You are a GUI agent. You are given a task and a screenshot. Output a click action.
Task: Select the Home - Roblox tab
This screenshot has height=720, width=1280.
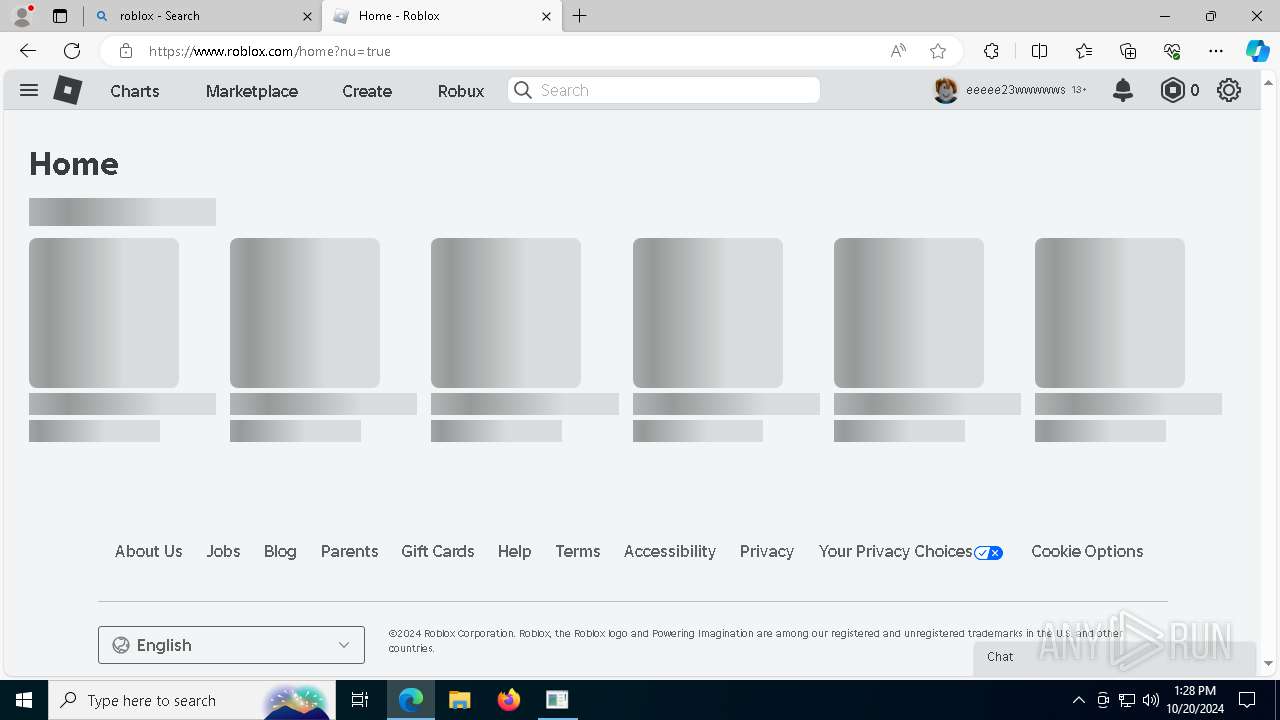pyautogui.click(x=440, y=16)
